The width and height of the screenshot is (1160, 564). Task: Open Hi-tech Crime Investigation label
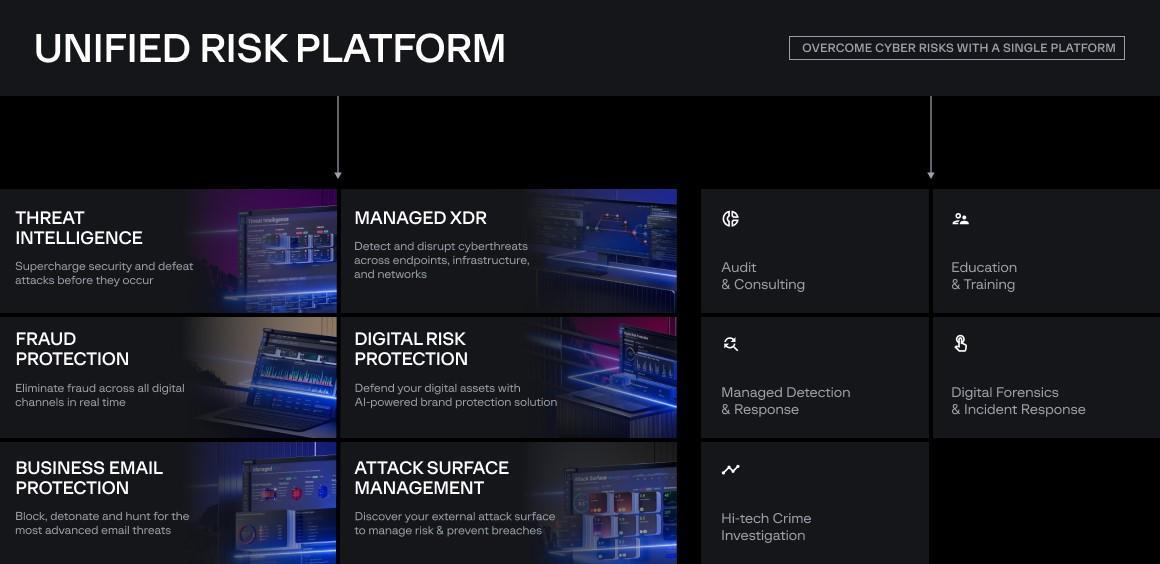[x=766, y=527]
